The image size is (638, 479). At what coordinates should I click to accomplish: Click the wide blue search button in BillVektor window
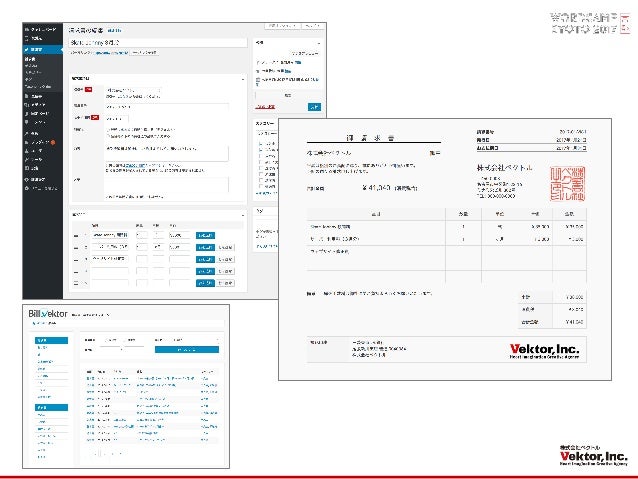pyautogui.click(x=187, y=350)
